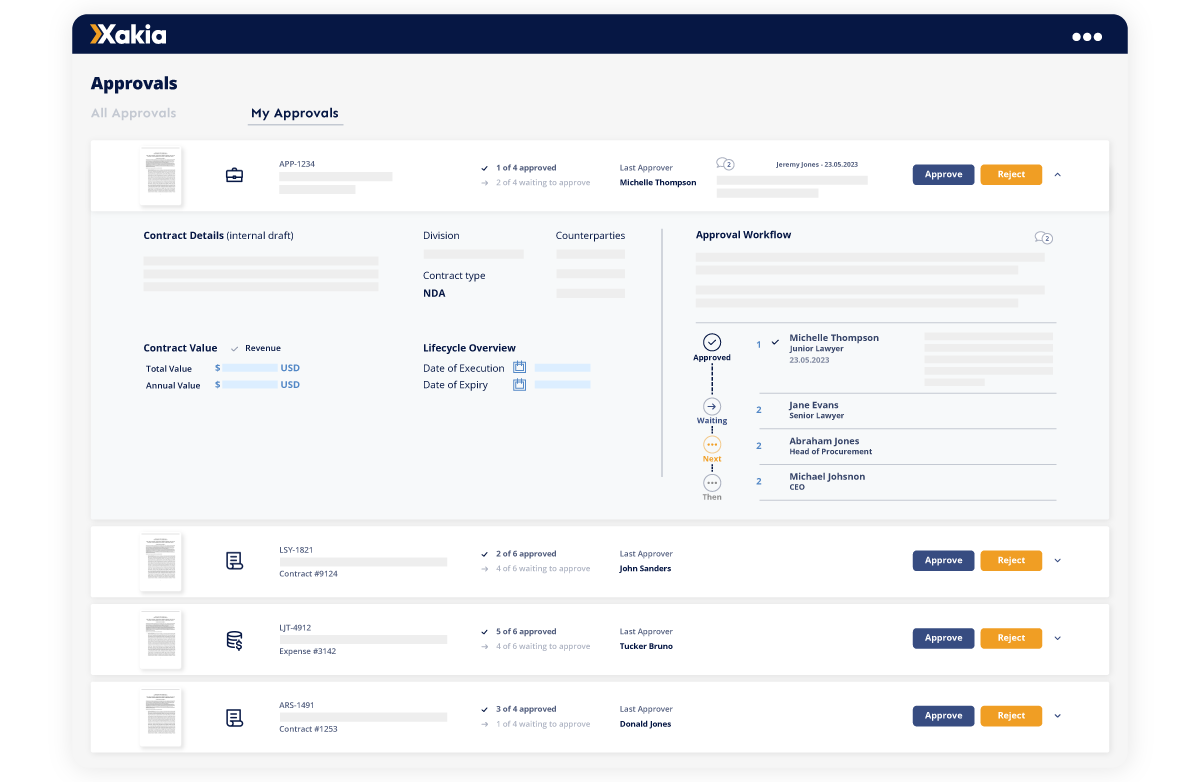The image size is (1200, 782).
Task: Switch to the All Approvals tab
Action: [x=133, y=112]
